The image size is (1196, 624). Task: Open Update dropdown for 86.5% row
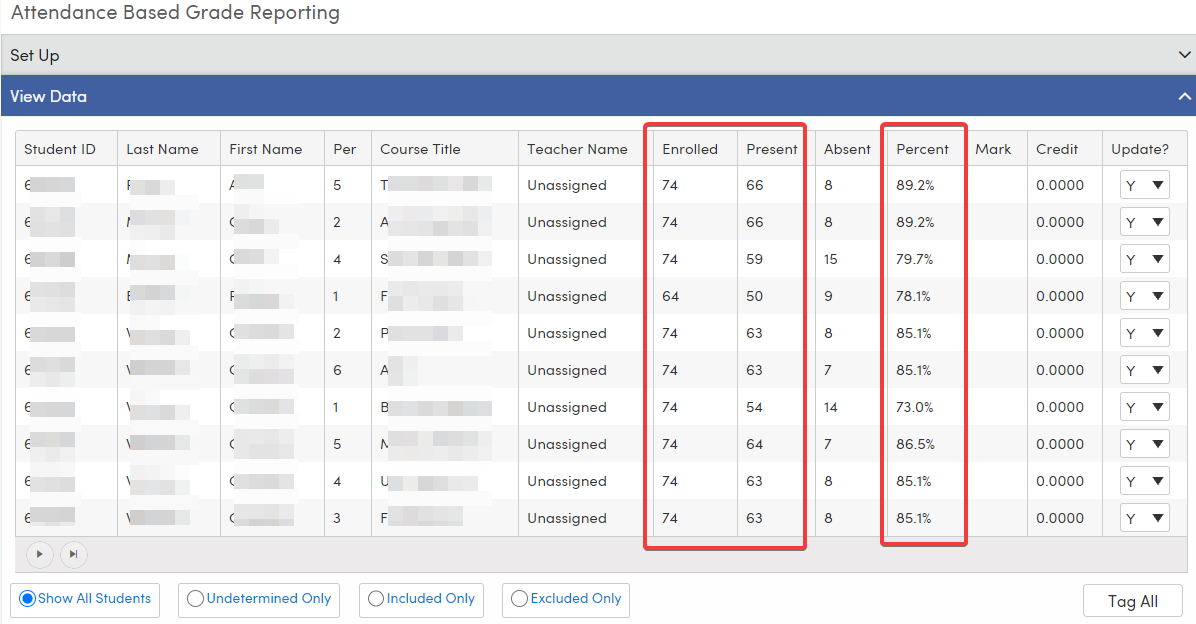point(1144,444)
